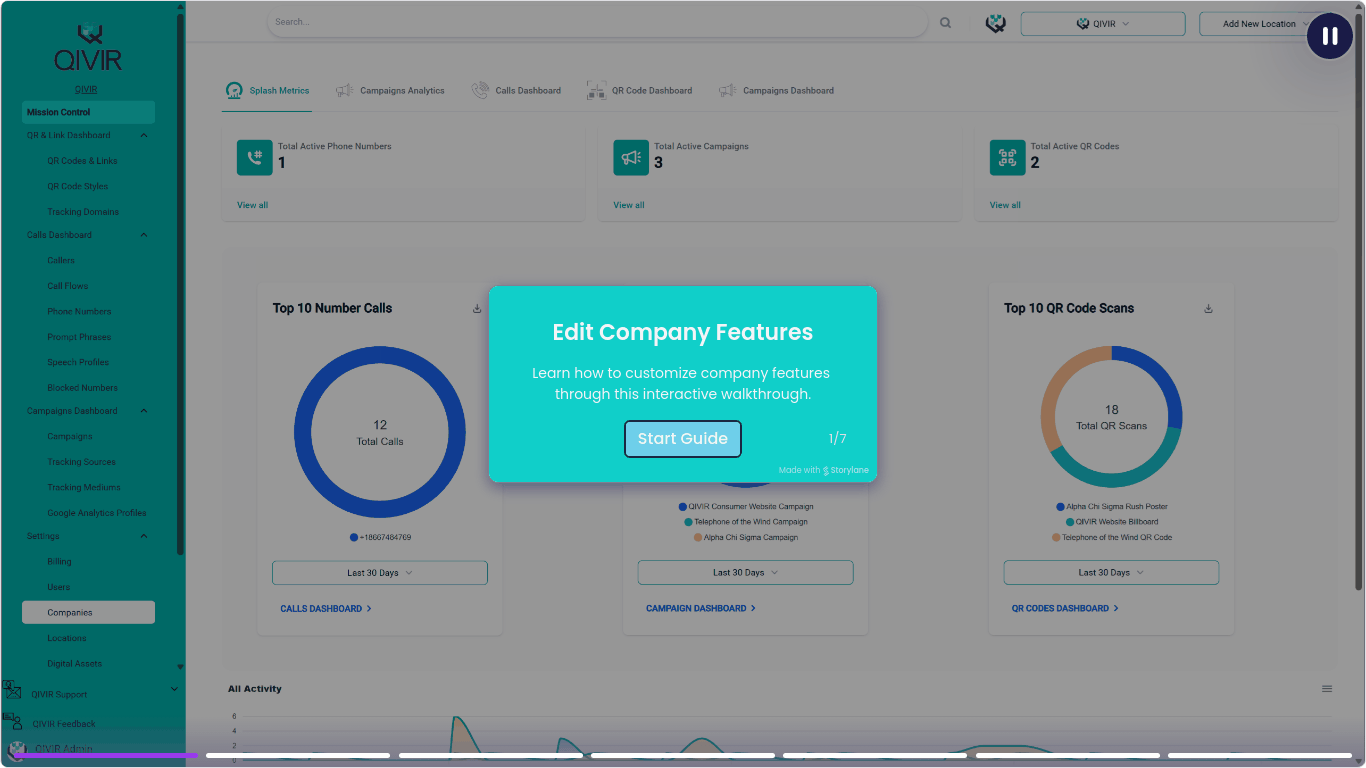The width and height of the screenshot is (1366, 768).
Task: Collapse the Calls Dashboard sidebar group
Action: (144, 236)
